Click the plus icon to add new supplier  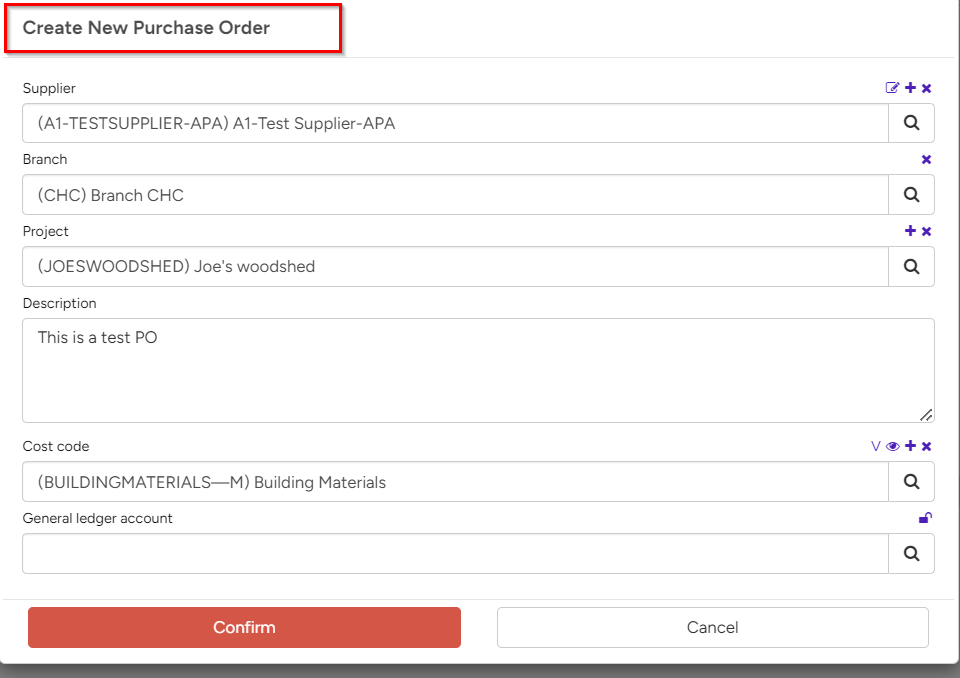(x=909, y=87)
